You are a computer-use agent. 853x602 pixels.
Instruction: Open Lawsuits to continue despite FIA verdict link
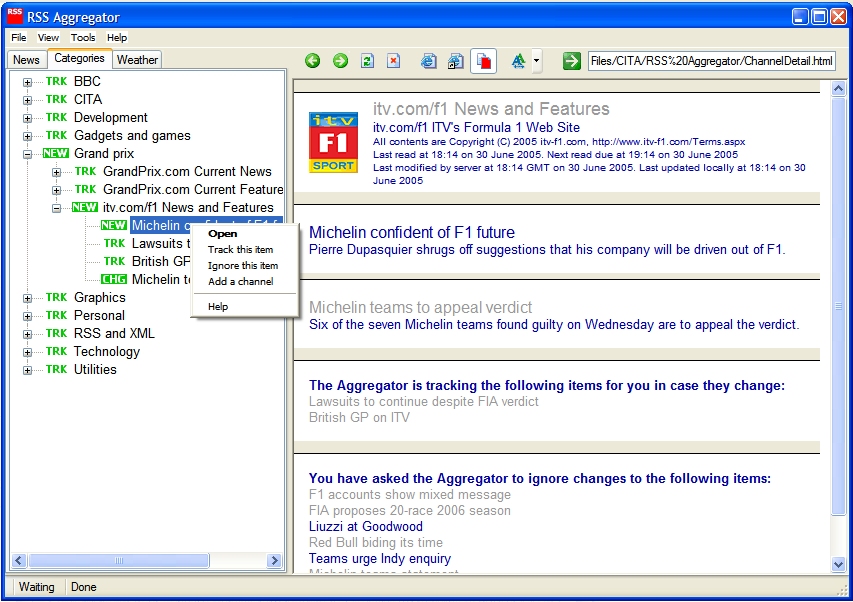(x=424, y=401)
